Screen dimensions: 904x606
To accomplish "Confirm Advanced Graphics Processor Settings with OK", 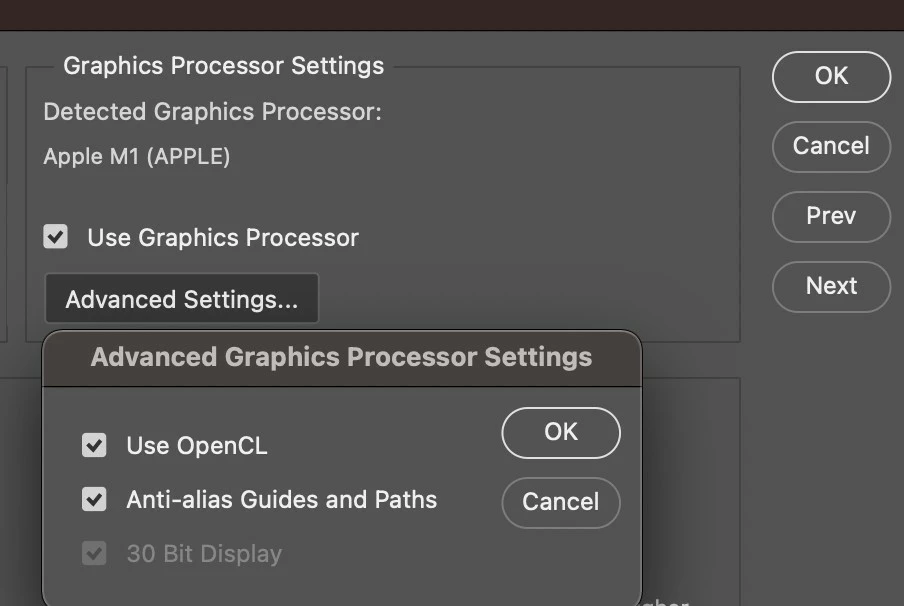I will point(561,432).
